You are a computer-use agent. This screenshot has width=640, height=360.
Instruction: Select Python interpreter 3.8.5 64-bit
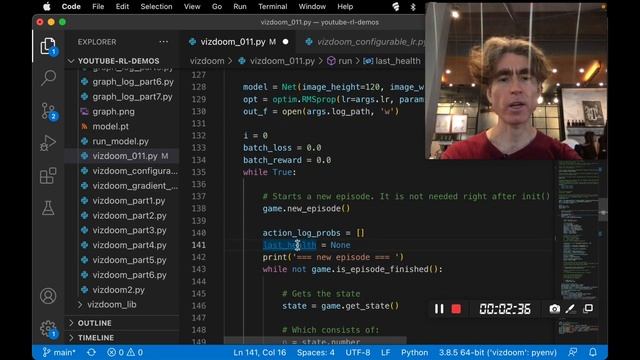point(498,352)
